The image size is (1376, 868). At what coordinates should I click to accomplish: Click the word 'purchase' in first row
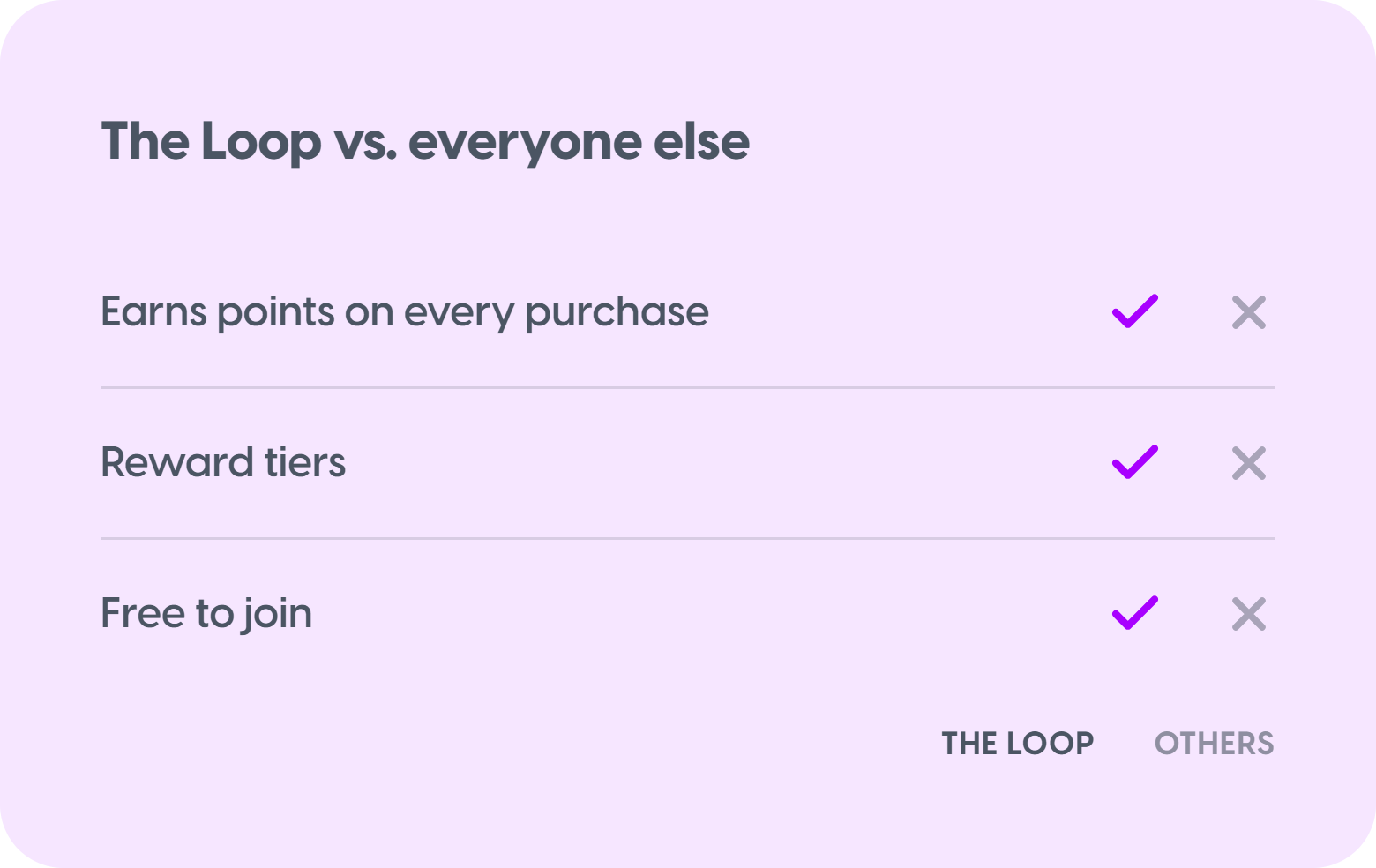pyautogui.click(x=617, y=315)
